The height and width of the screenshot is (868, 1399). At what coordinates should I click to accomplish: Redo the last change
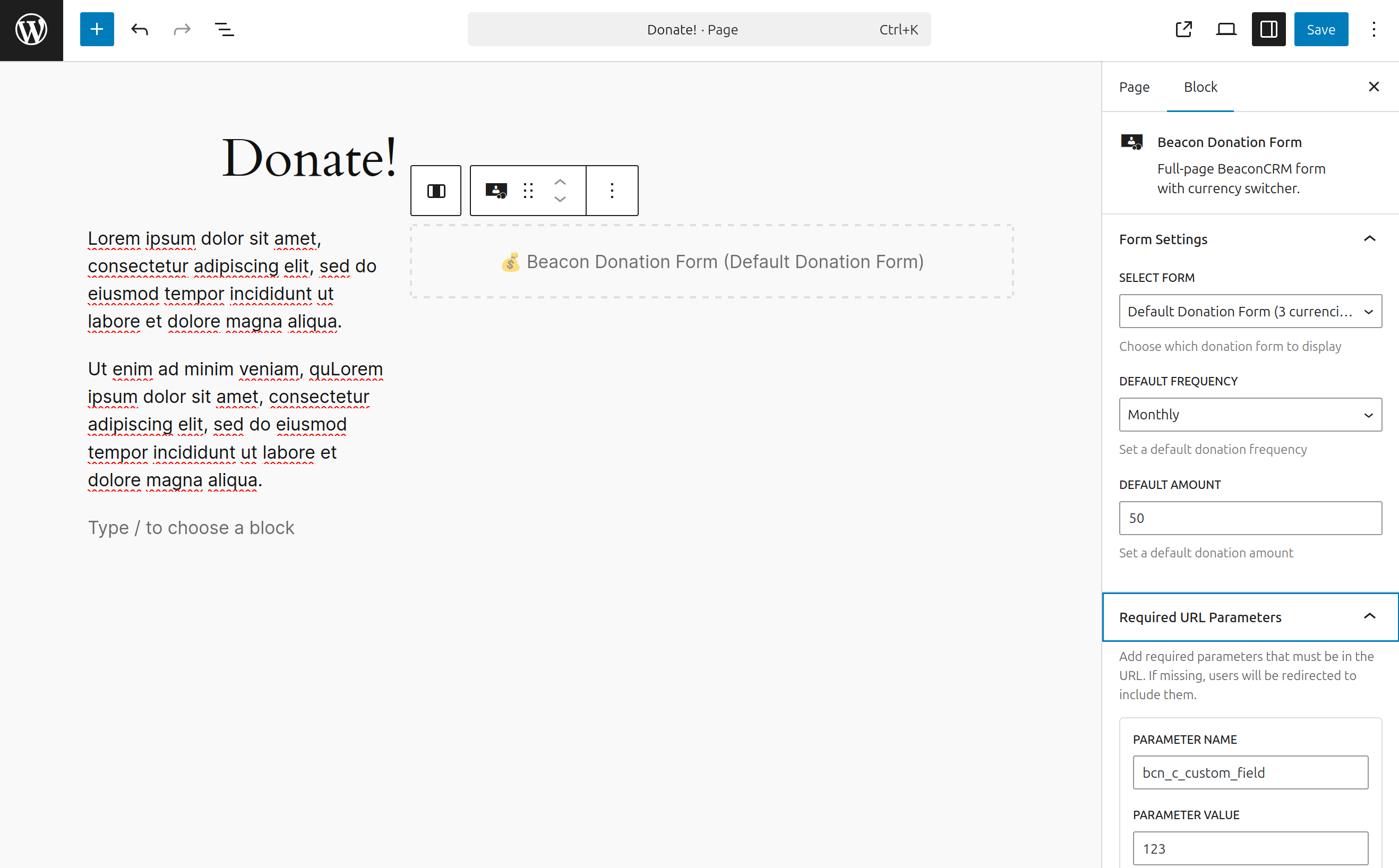pyautogui.click(x=182, y=29)
